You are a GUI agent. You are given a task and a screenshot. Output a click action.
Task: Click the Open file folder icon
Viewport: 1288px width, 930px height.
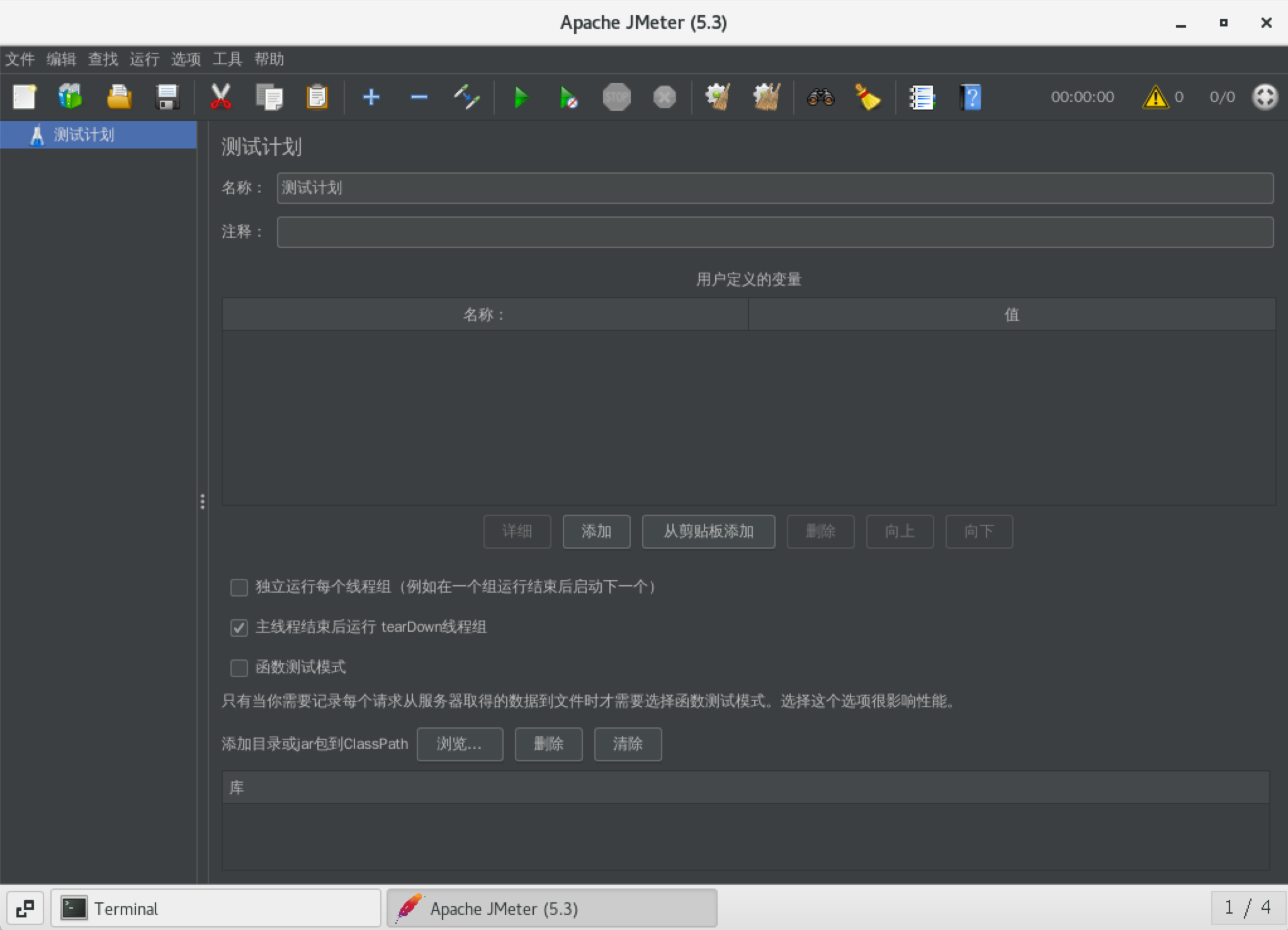tap(119, 98)
